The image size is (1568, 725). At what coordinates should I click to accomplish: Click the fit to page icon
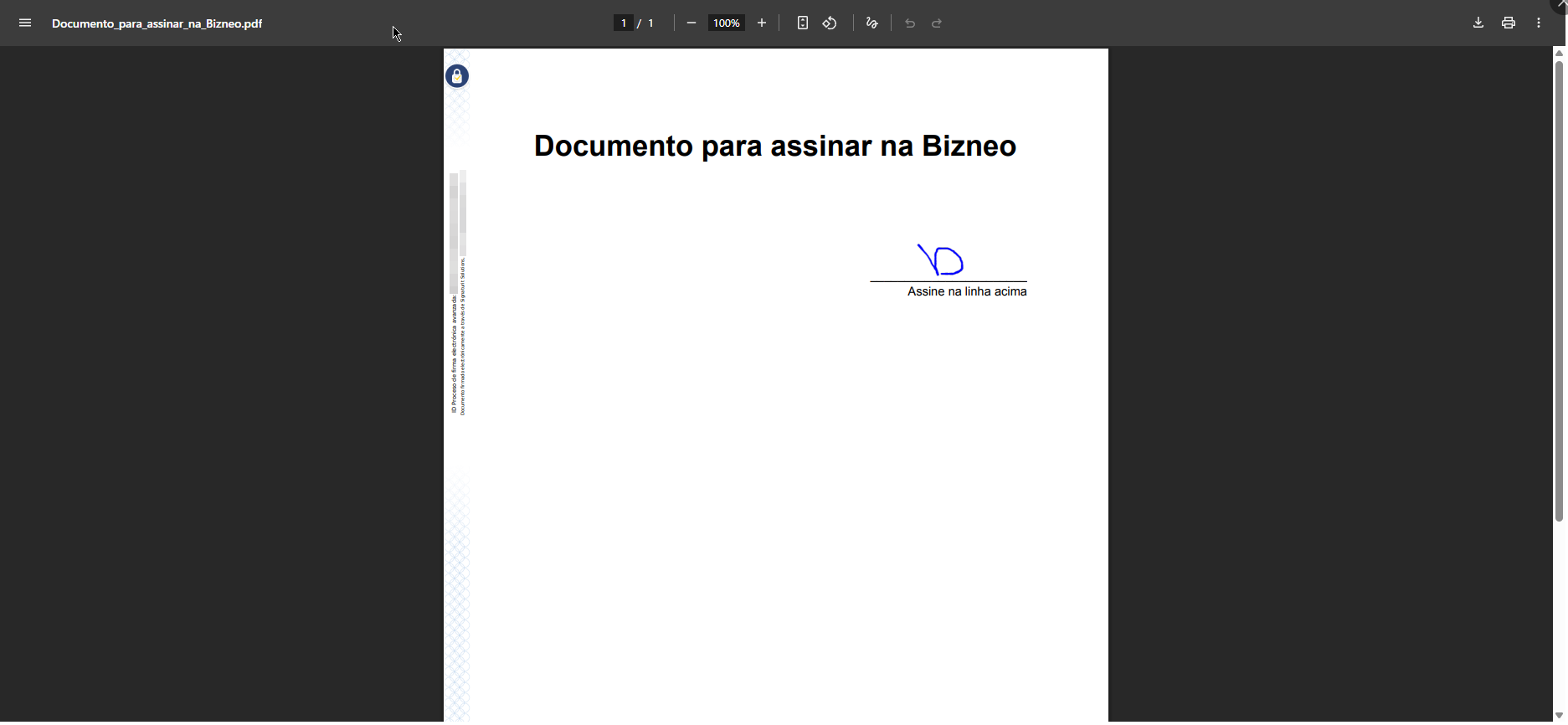coord(802,23)
